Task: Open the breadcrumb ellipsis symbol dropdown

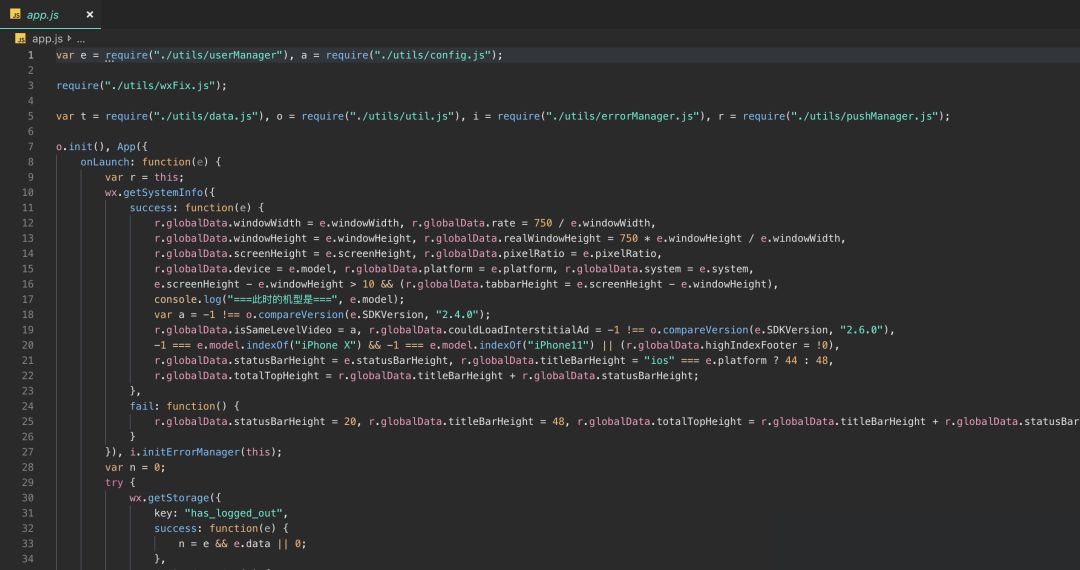Action: [81, 39]
